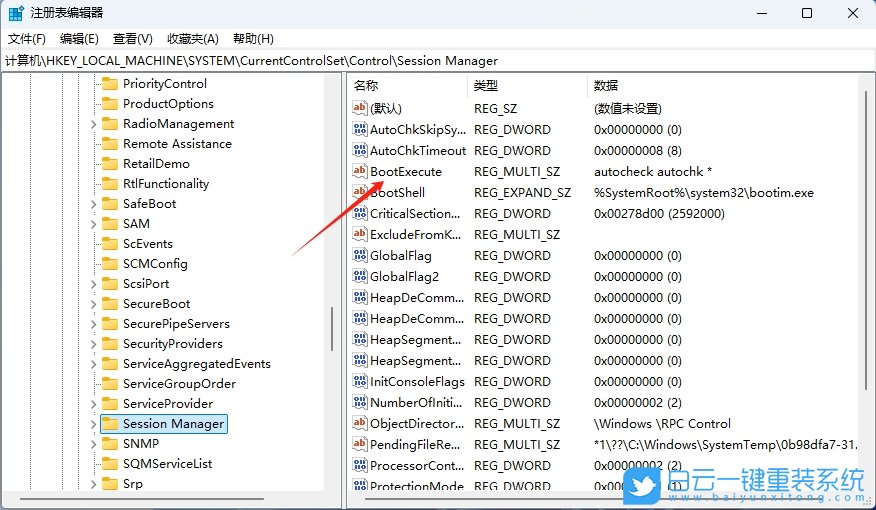Expand the RadioManagement key
Image resolution: width=876 pixels, height=510 pixels.
[x=93, y=124]
